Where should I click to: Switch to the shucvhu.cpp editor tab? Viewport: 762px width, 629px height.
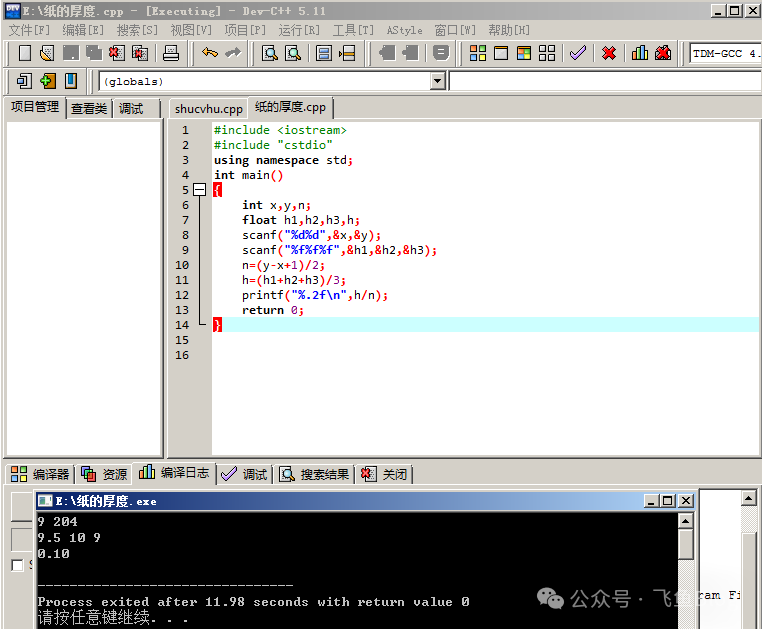tap(208, 108)
